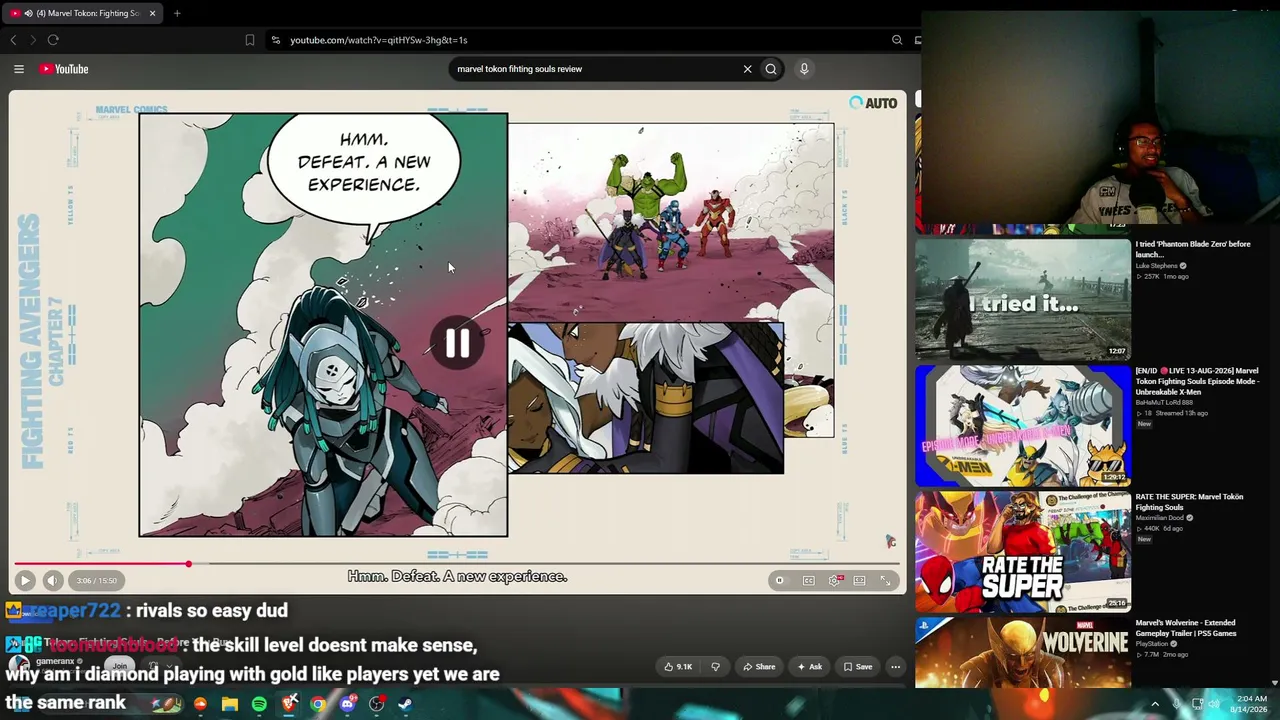Submit search with the magnifier button
Screen dimensions: 1280x720
click(771, 69)
